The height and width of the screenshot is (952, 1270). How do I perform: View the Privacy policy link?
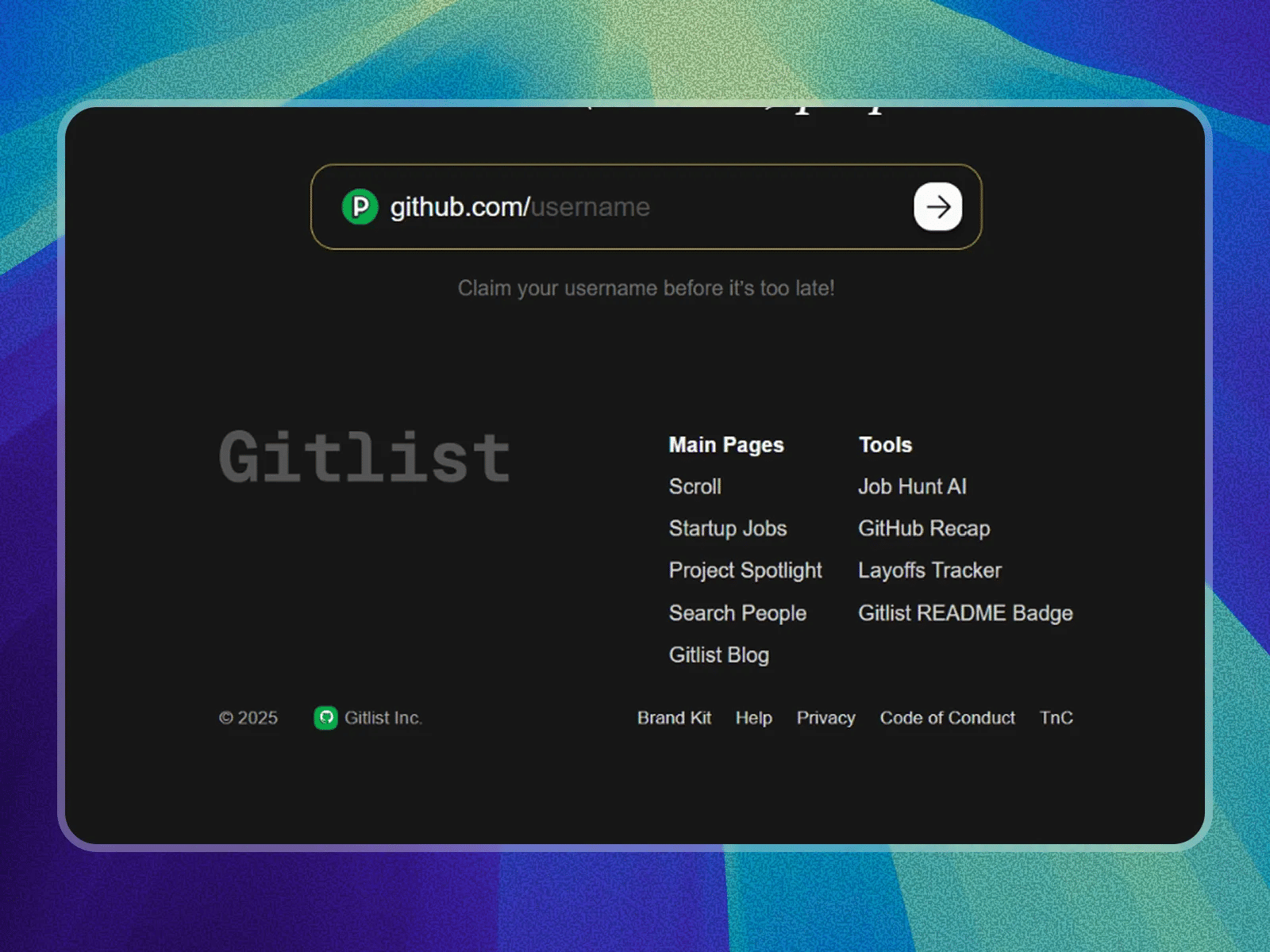(825, 718)
